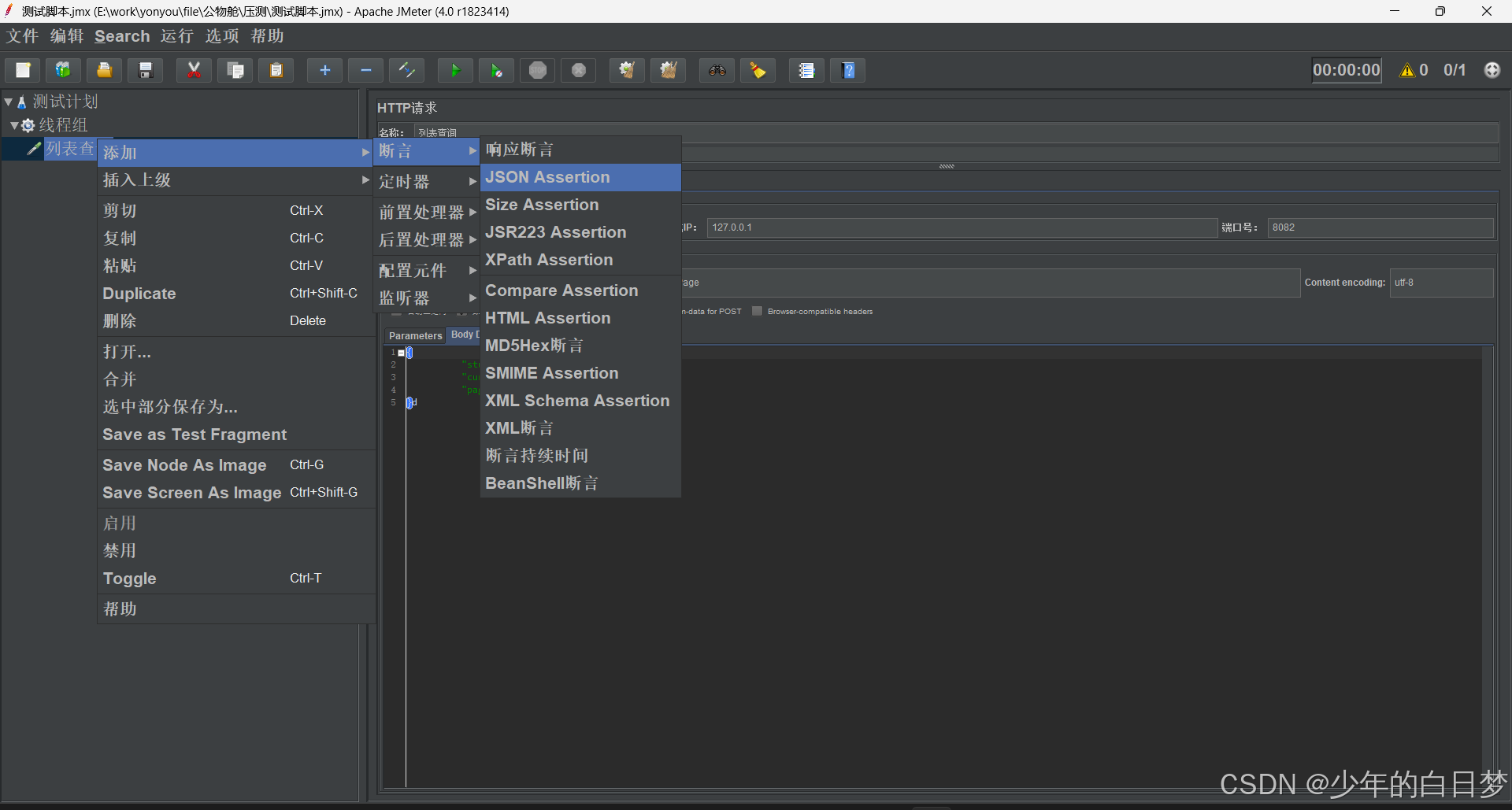Image resolution: width=1512 pixels, height=810 pixels.
Task: Collapse the 测试计划 tree node
Action: pos(8,102)
